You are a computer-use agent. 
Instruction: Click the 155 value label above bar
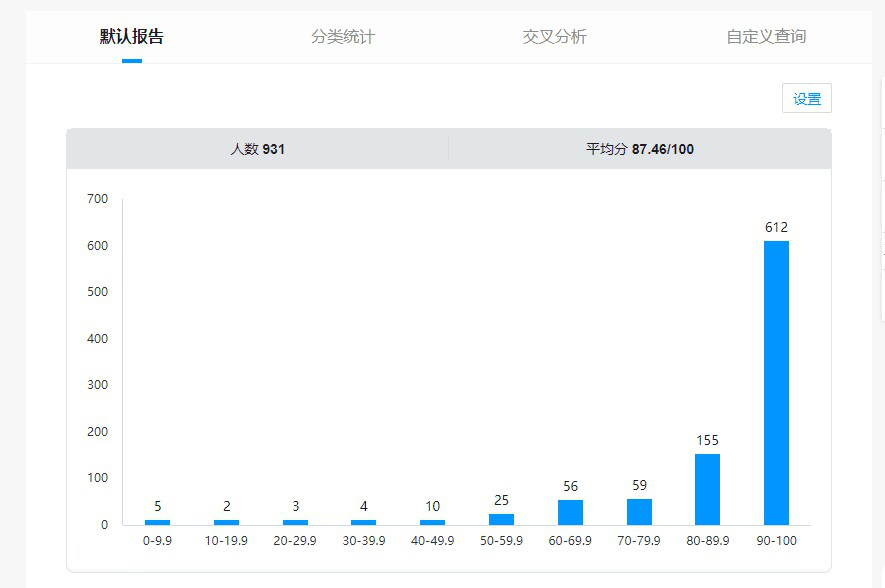(x=707, y=440)
